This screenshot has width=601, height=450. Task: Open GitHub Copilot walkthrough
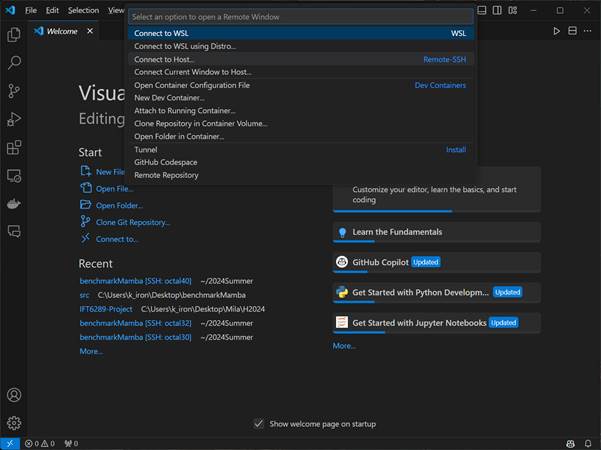[x=437, y=263]
